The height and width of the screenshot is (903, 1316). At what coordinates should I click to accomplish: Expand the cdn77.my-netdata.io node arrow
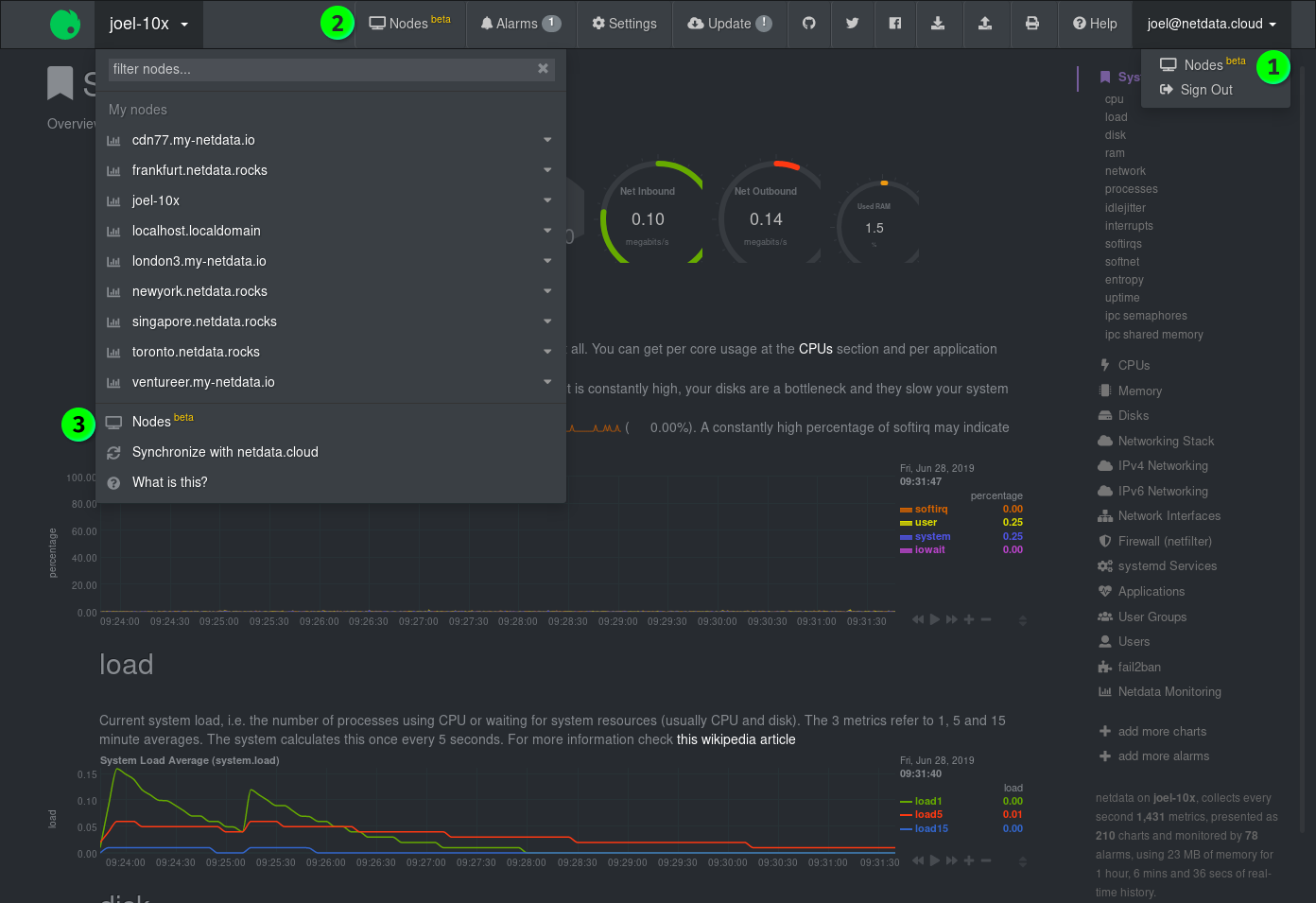point(547,140)
